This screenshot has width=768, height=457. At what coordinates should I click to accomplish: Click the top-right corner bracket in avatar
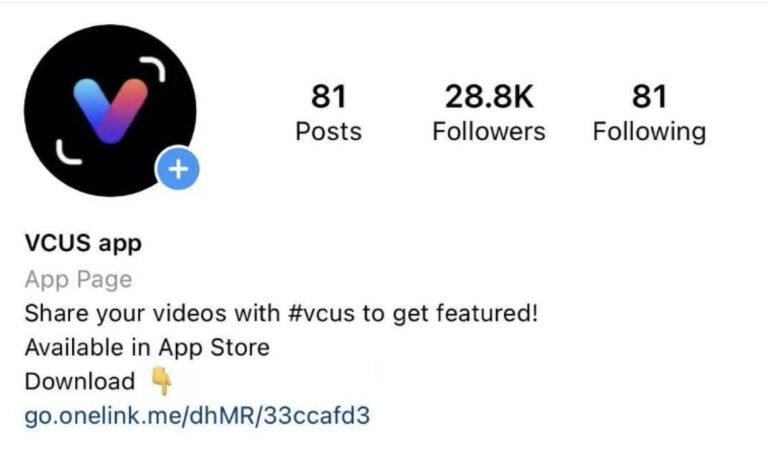[152, 68]
